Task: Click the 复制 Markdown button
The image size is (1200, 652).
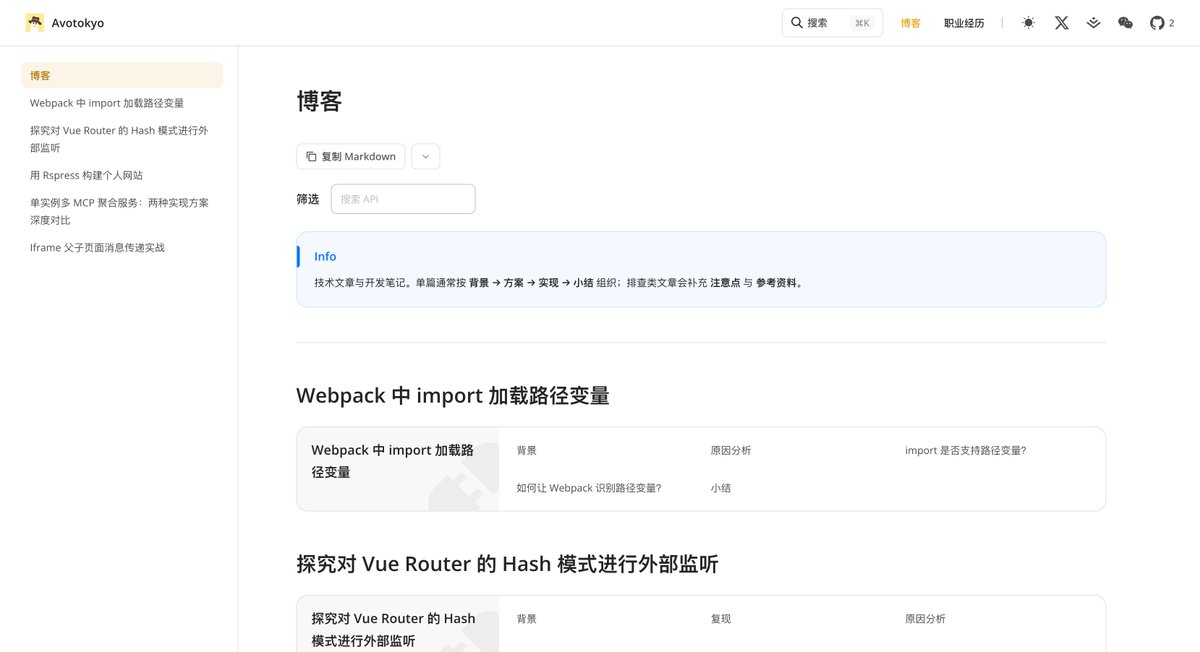Action: [351, 157]
